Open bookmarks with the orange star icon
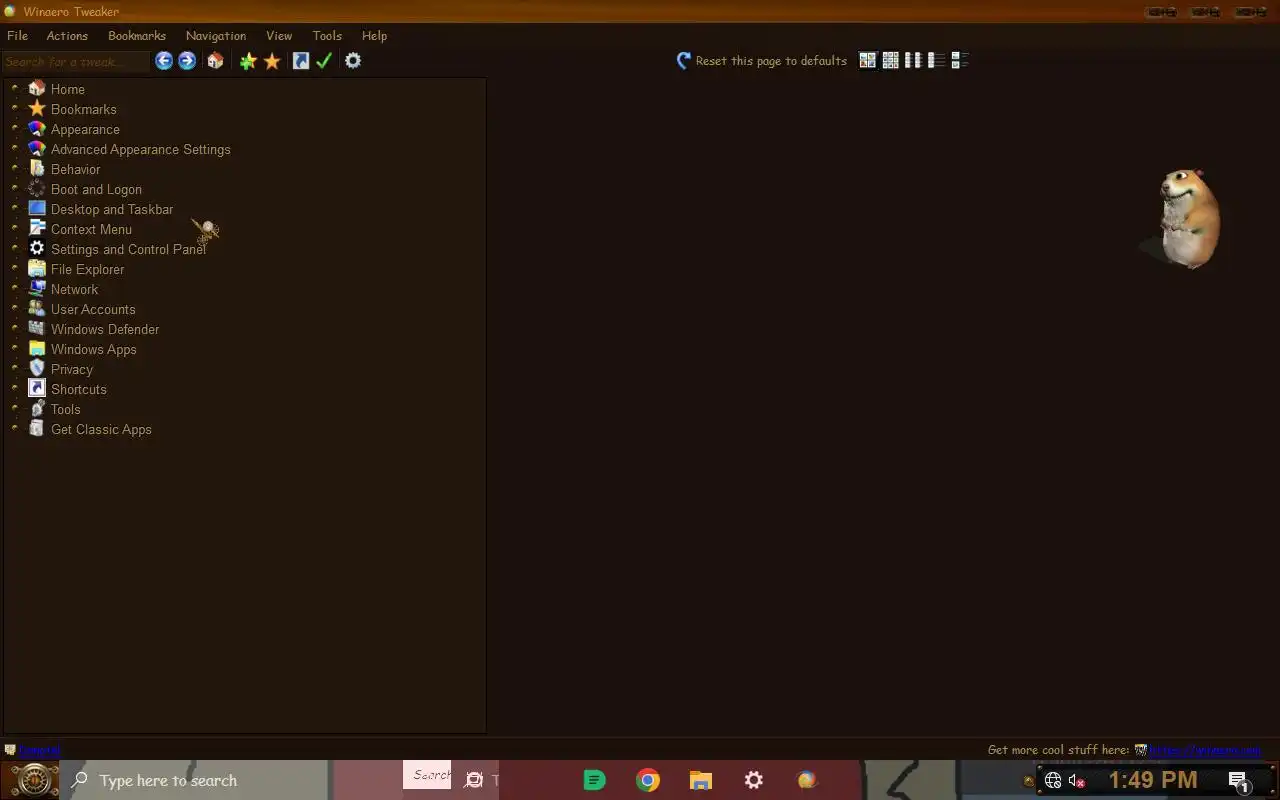 click(x=272, y=61)
